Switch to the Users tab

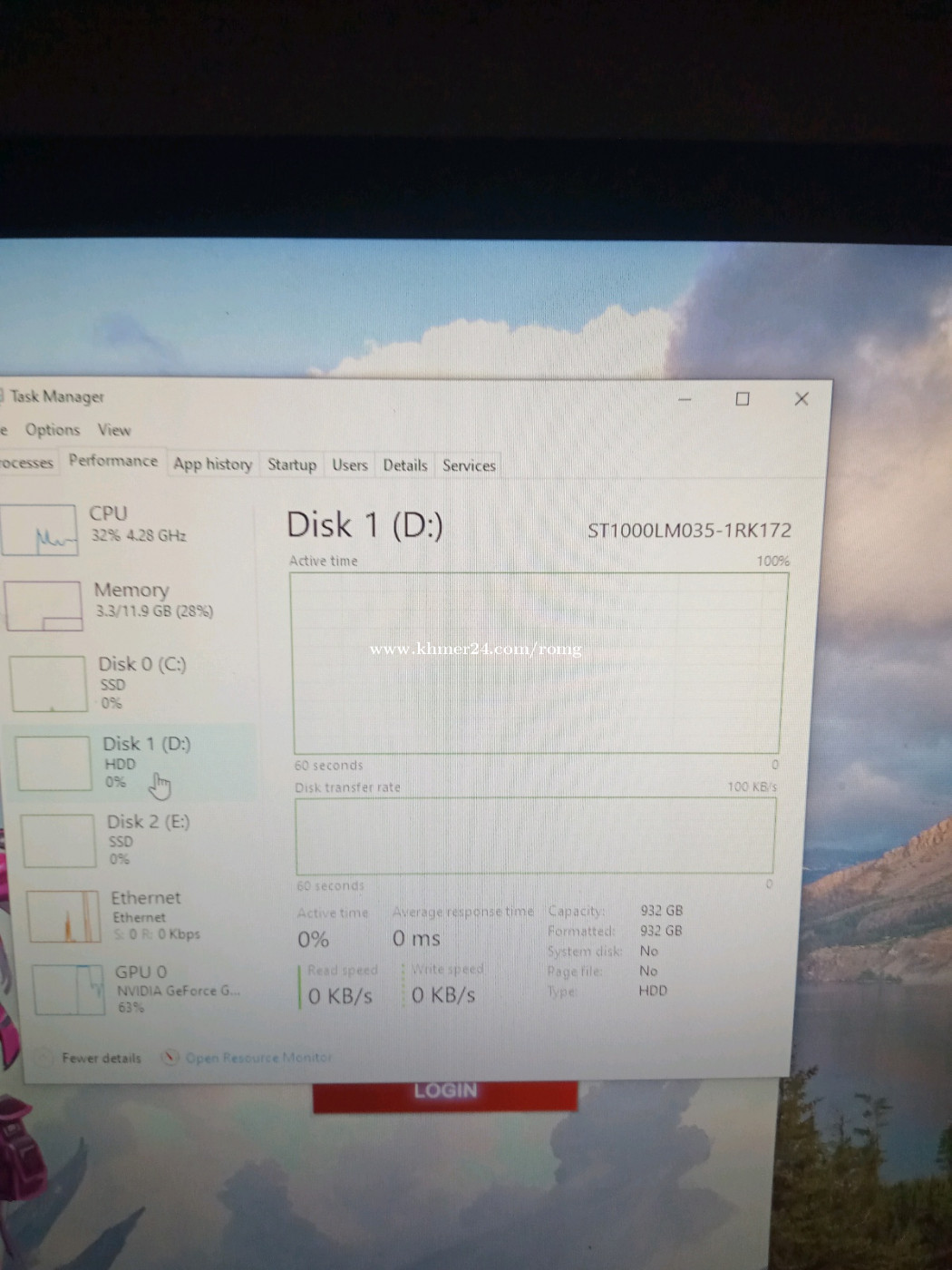[x=350, y=465]
